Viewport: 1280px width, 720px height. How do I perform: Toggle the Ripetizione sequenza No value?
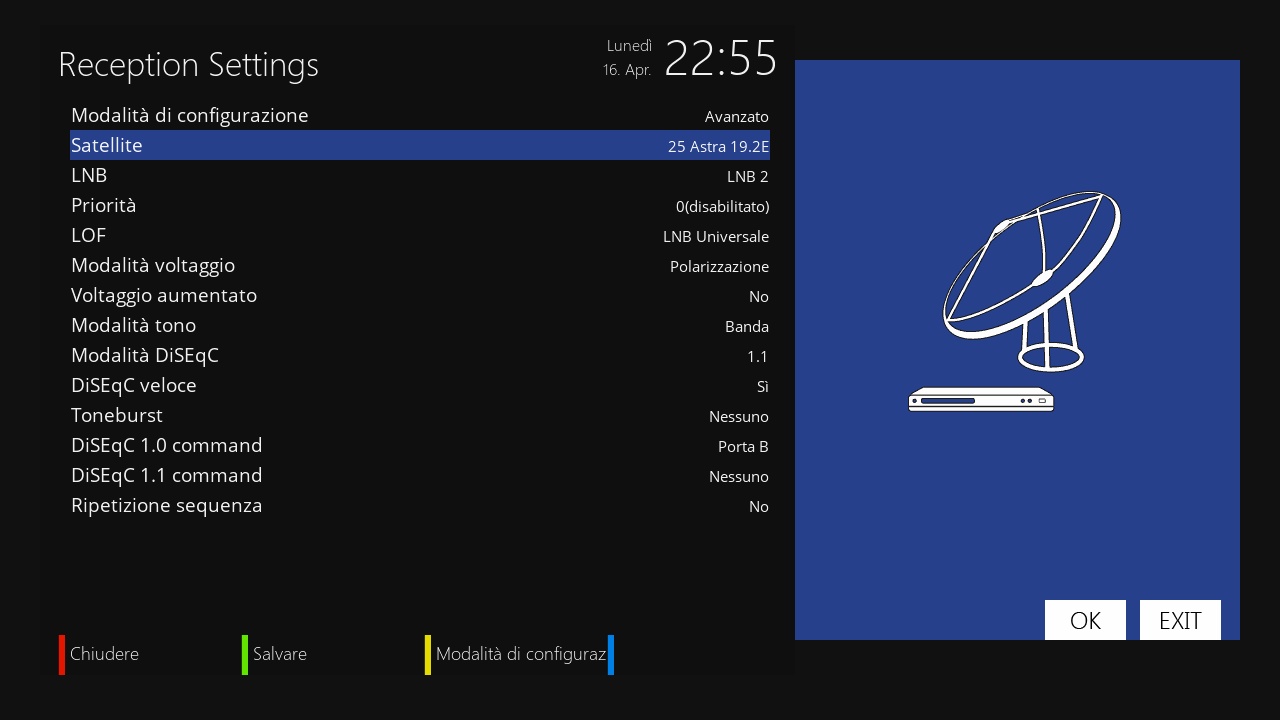[x=759, y=507]
